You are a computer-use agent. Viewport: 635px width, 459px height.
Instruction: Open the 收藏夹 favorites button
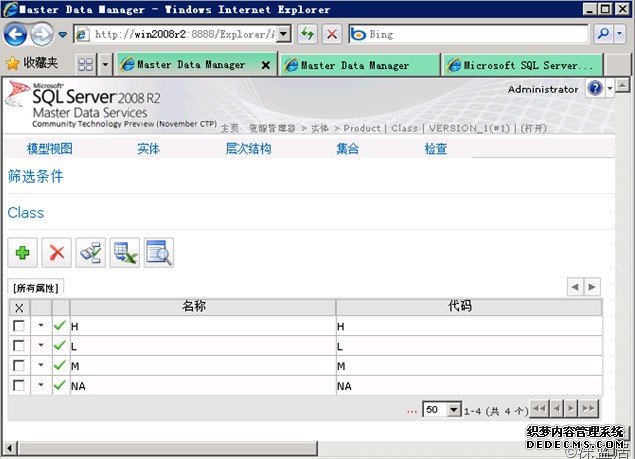coord(32,64)
